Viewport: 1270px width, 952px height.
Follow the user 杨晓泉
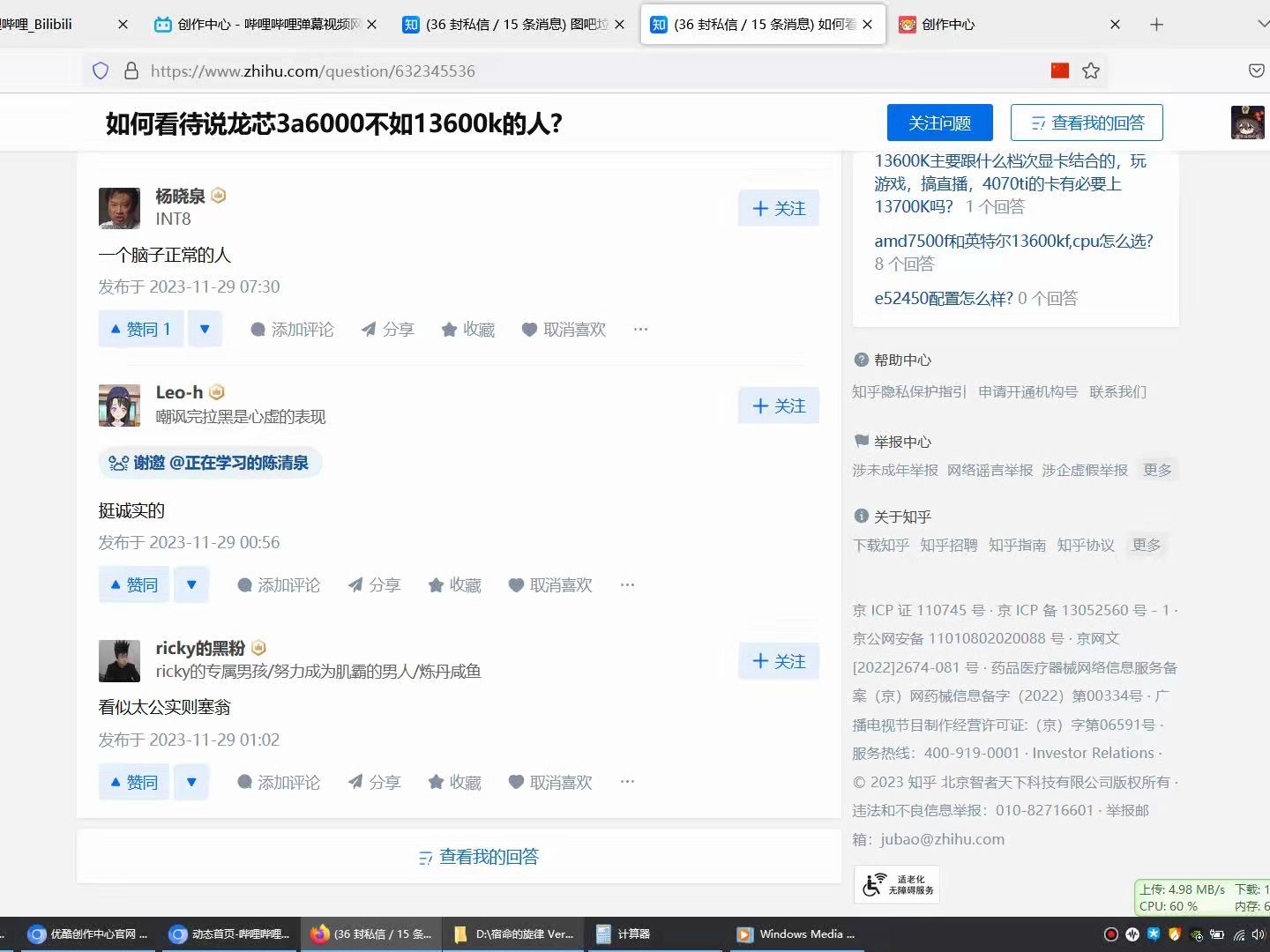(779, 208)
